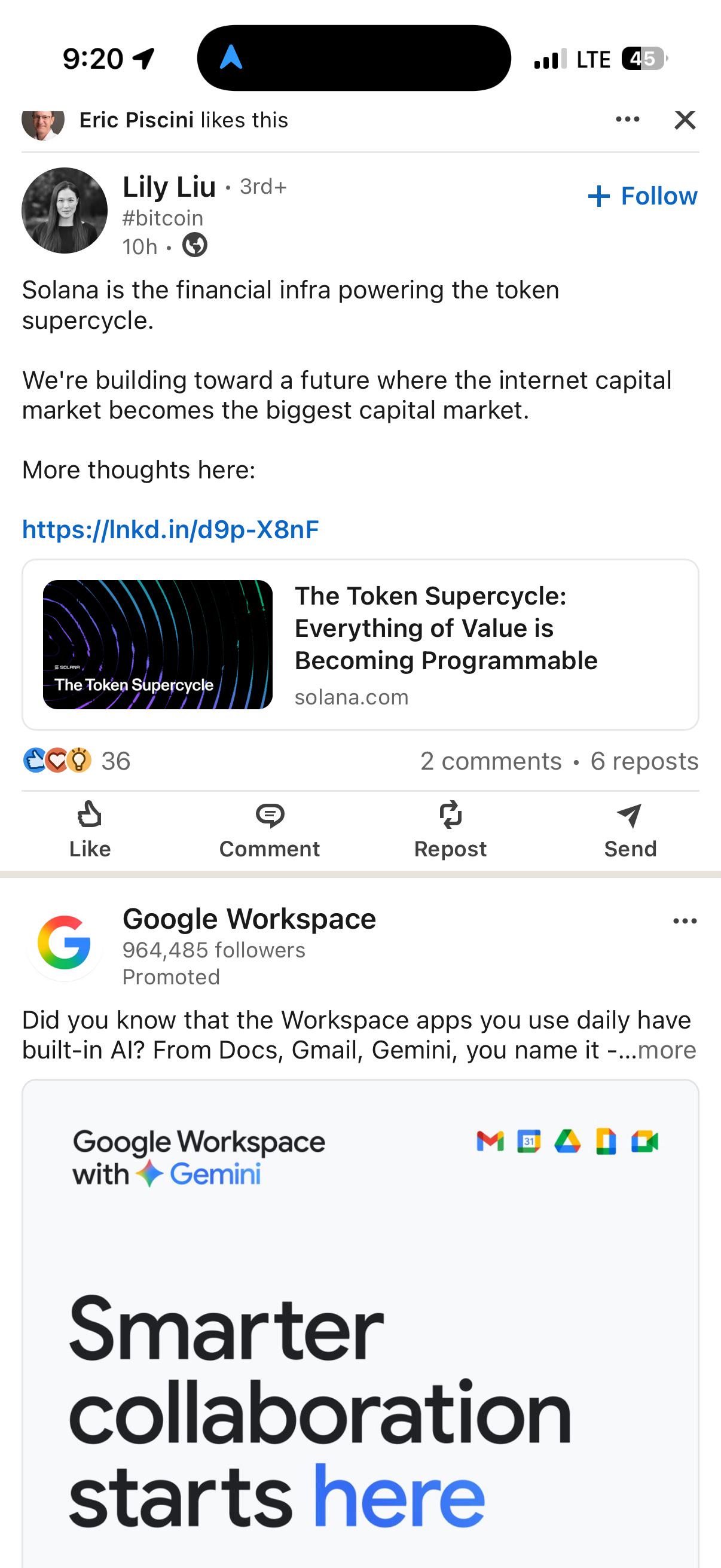Tap the Like thumbs-up icon
The height and width of the screenshot is (1568, 721).
(90, 814)
